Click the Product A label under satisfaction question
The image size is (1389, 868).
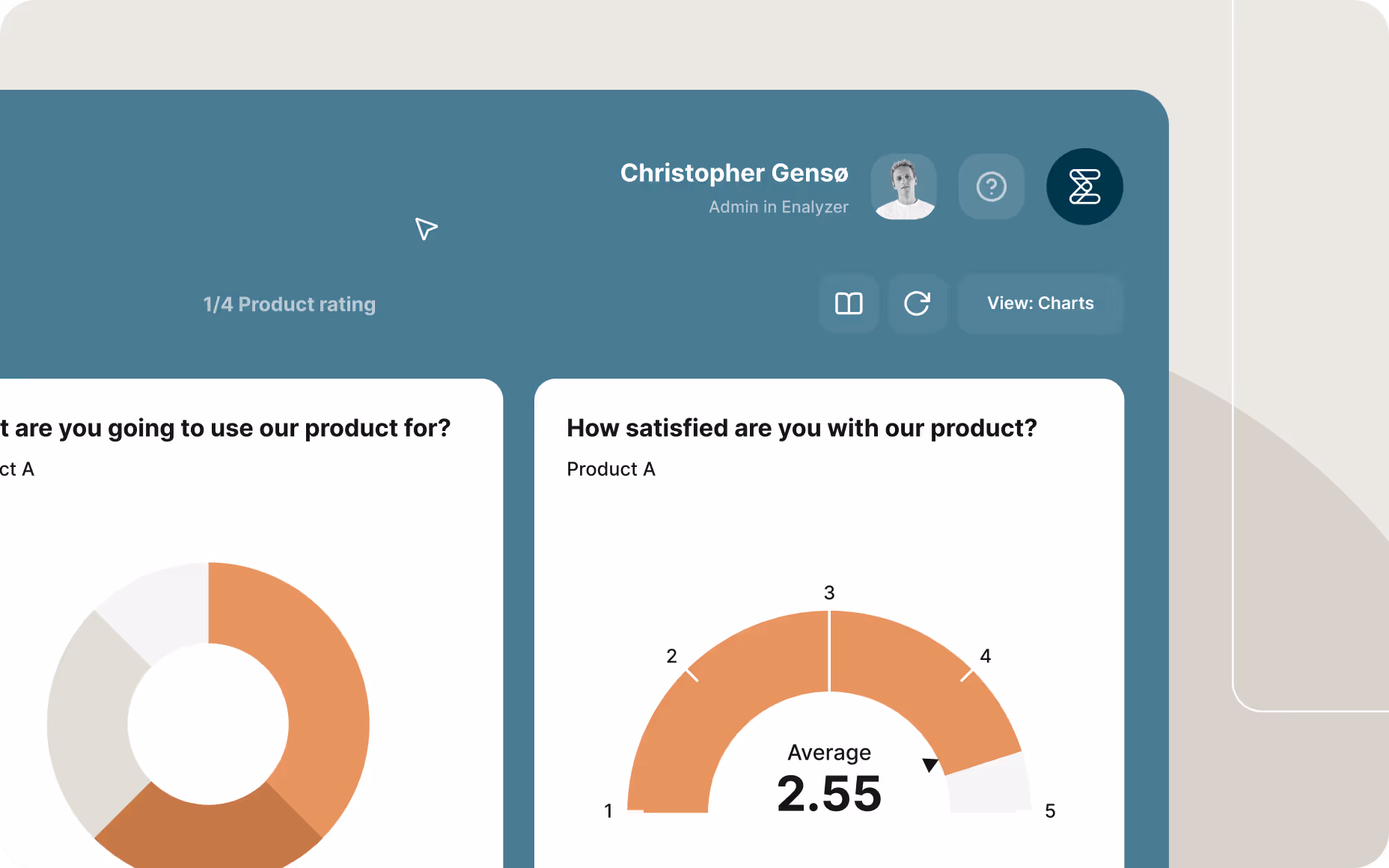[x=611, y=468]
